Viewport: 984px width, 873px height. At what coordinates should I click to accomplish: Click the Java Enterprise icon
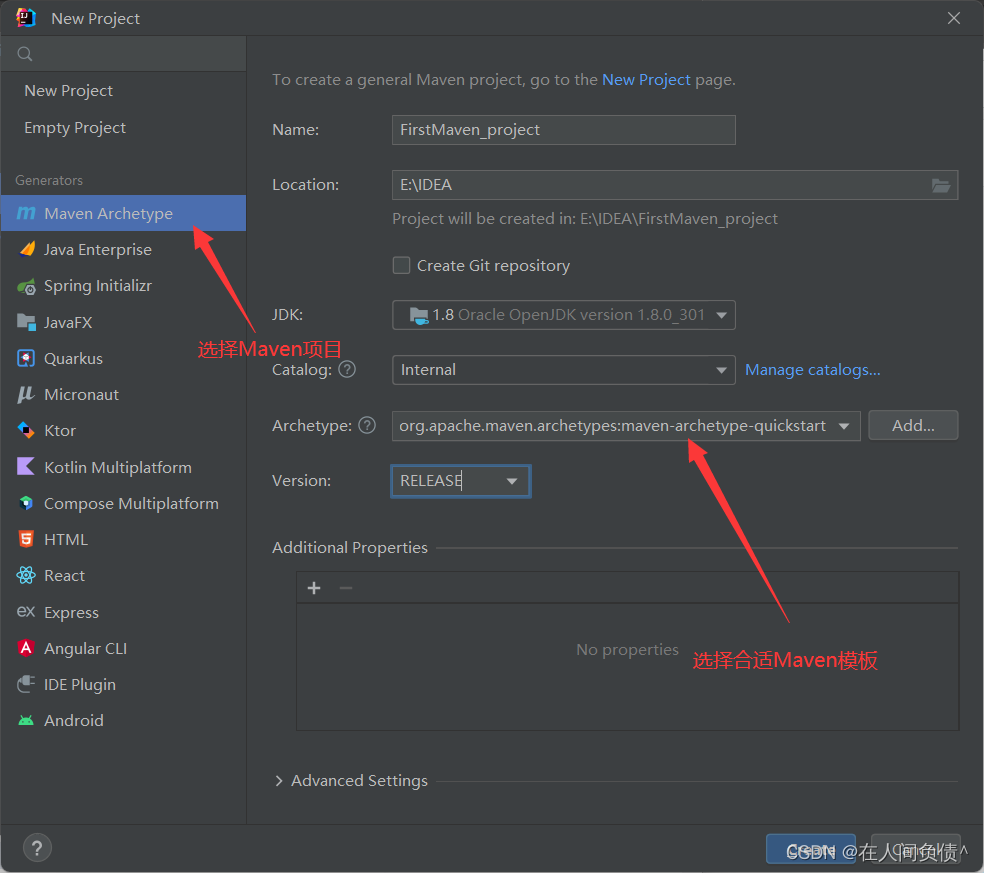(26, 249)
